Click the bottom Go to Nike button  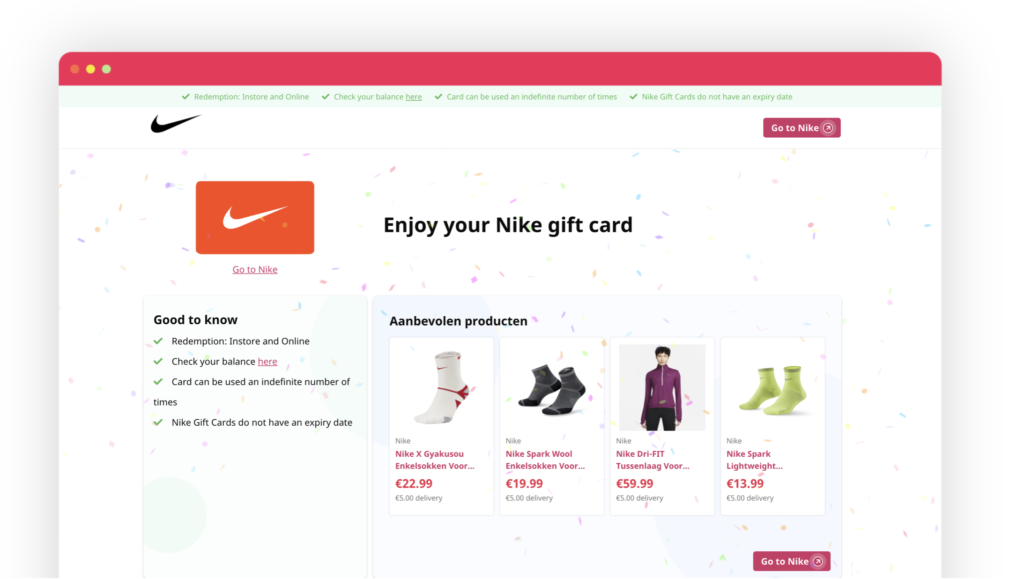click(792, 561)
